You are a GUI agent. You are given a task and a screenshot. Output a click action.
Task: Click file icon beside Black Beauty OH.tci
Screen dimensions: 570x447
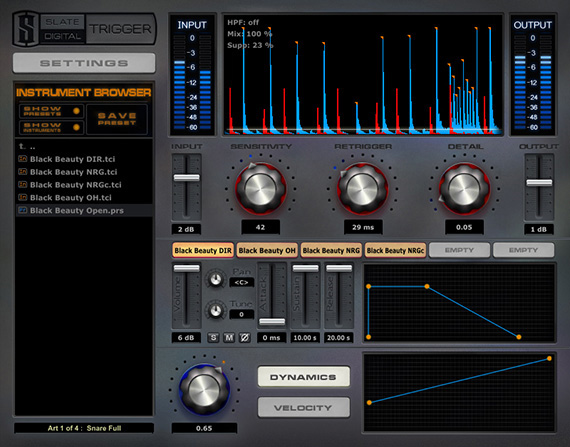click(23, 197)
